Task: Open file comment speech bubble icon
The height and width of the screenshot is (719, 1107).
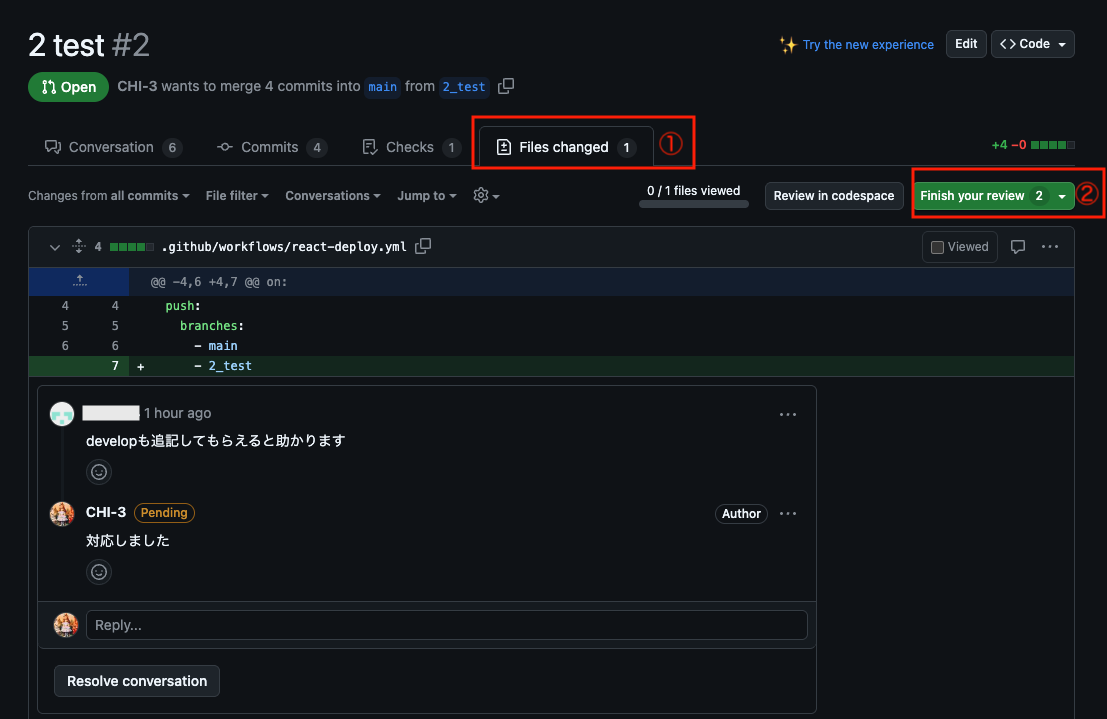Action: (x=1017, y=246)
